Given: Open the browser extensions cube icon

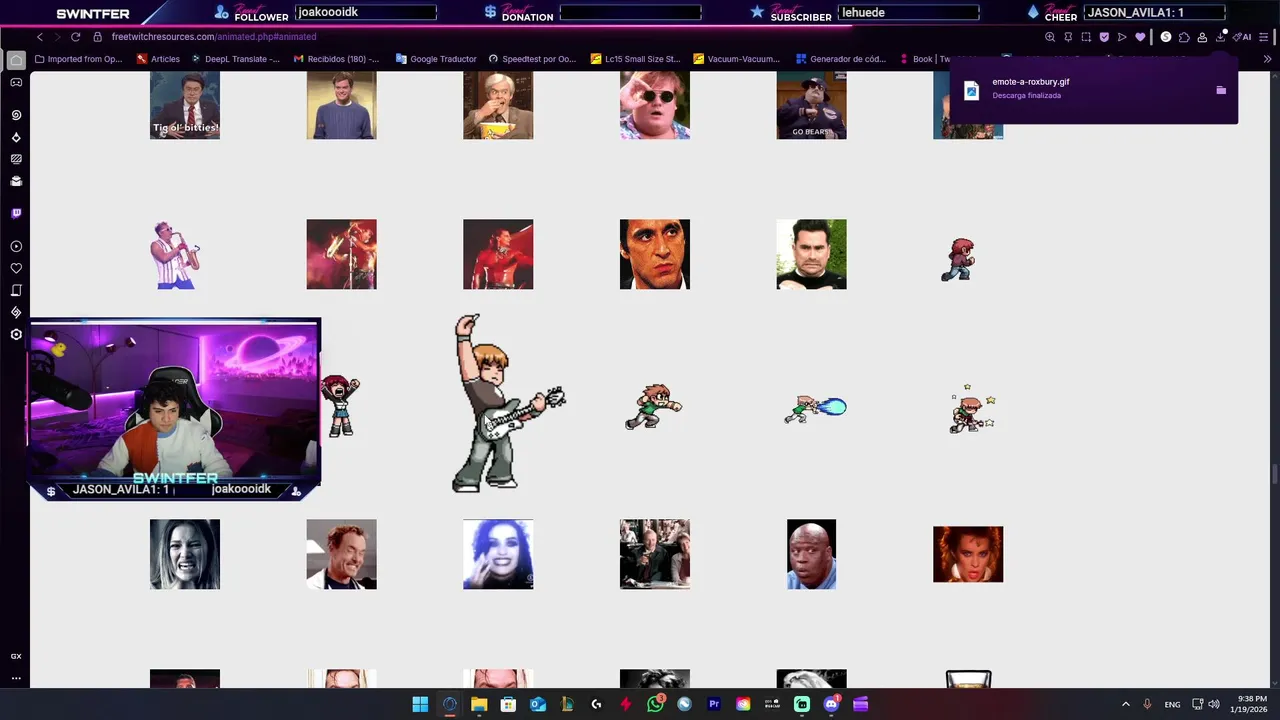Looking at the screenshot, I should pos(1184,37).
